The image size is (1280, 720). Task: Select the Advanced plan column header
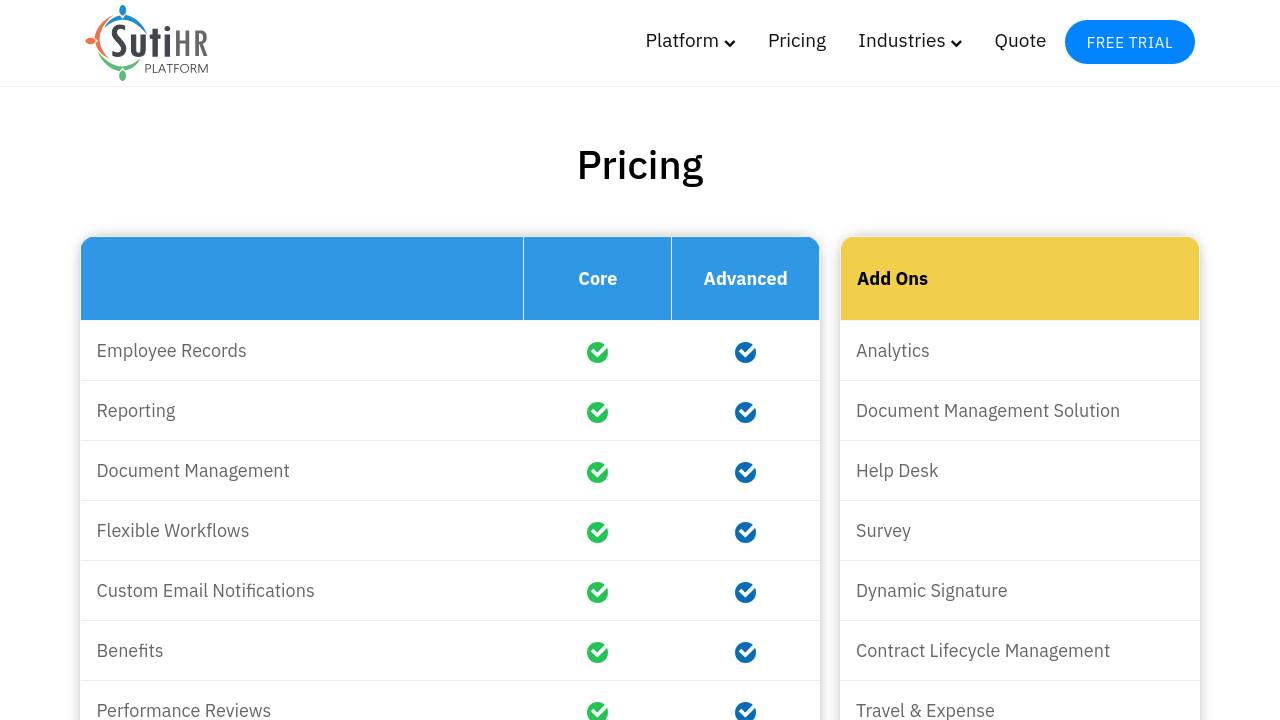[745, 279]
